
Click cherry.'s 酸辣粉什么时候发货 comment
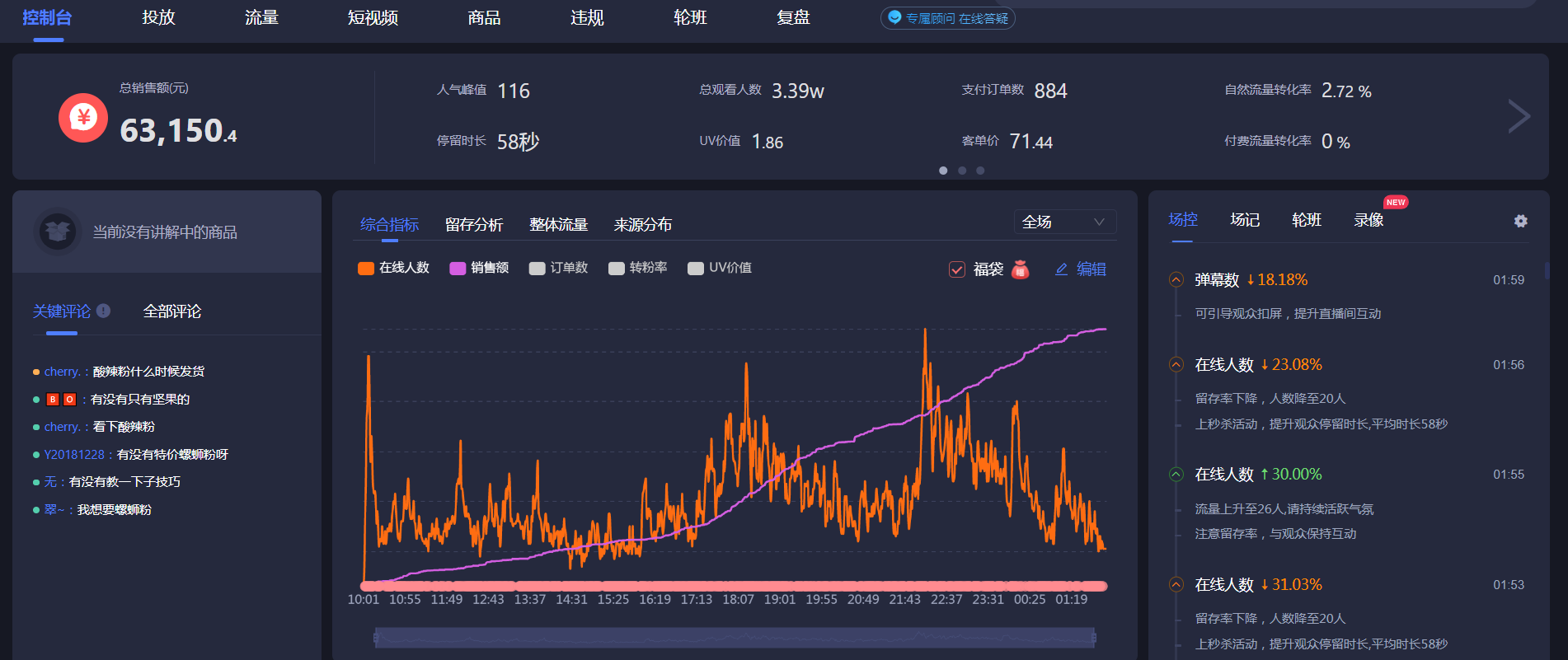(148, 372)
